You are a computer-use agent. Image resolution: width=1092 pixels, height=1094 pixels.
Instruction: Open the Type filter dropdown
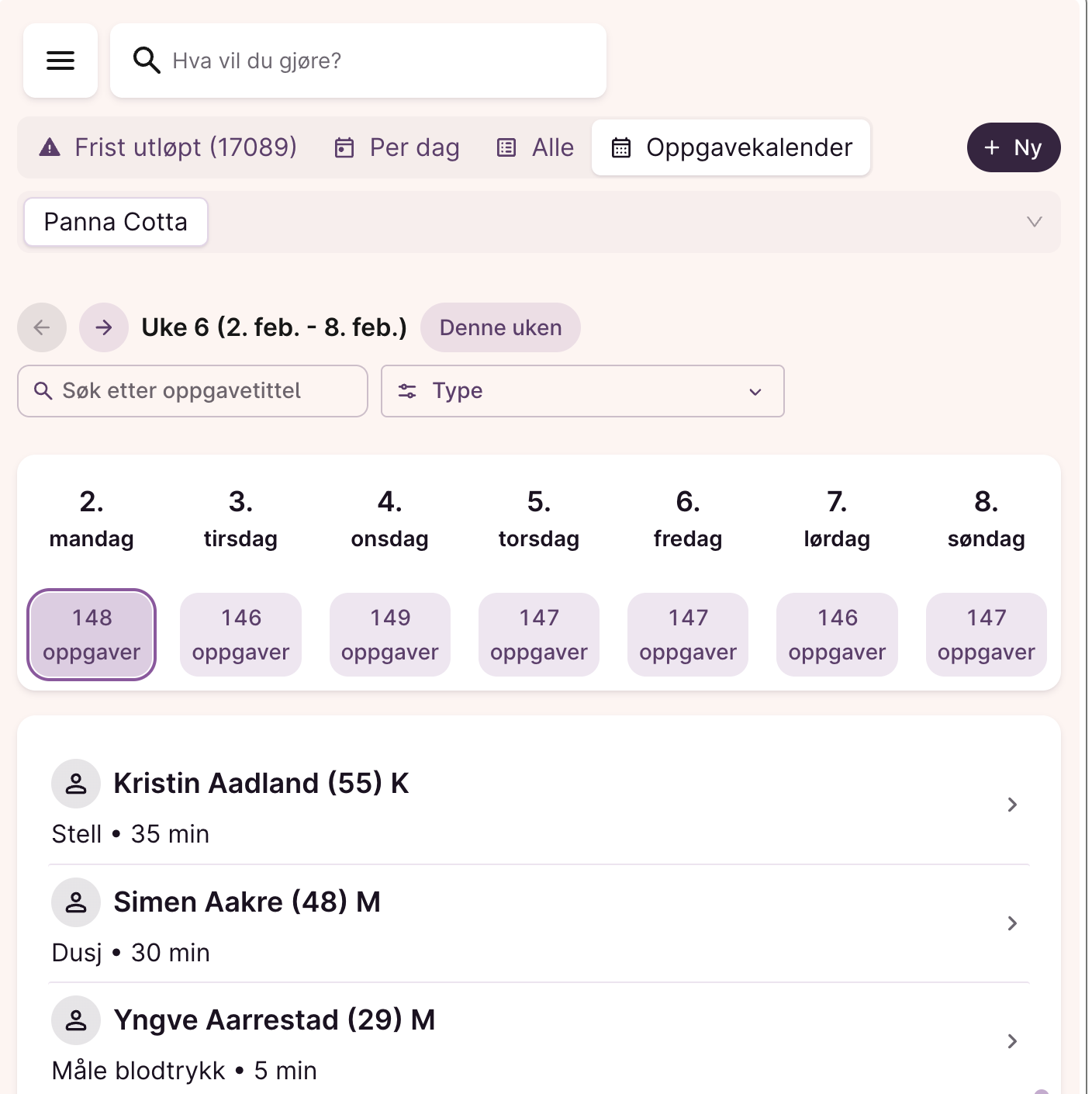(582, 391)
